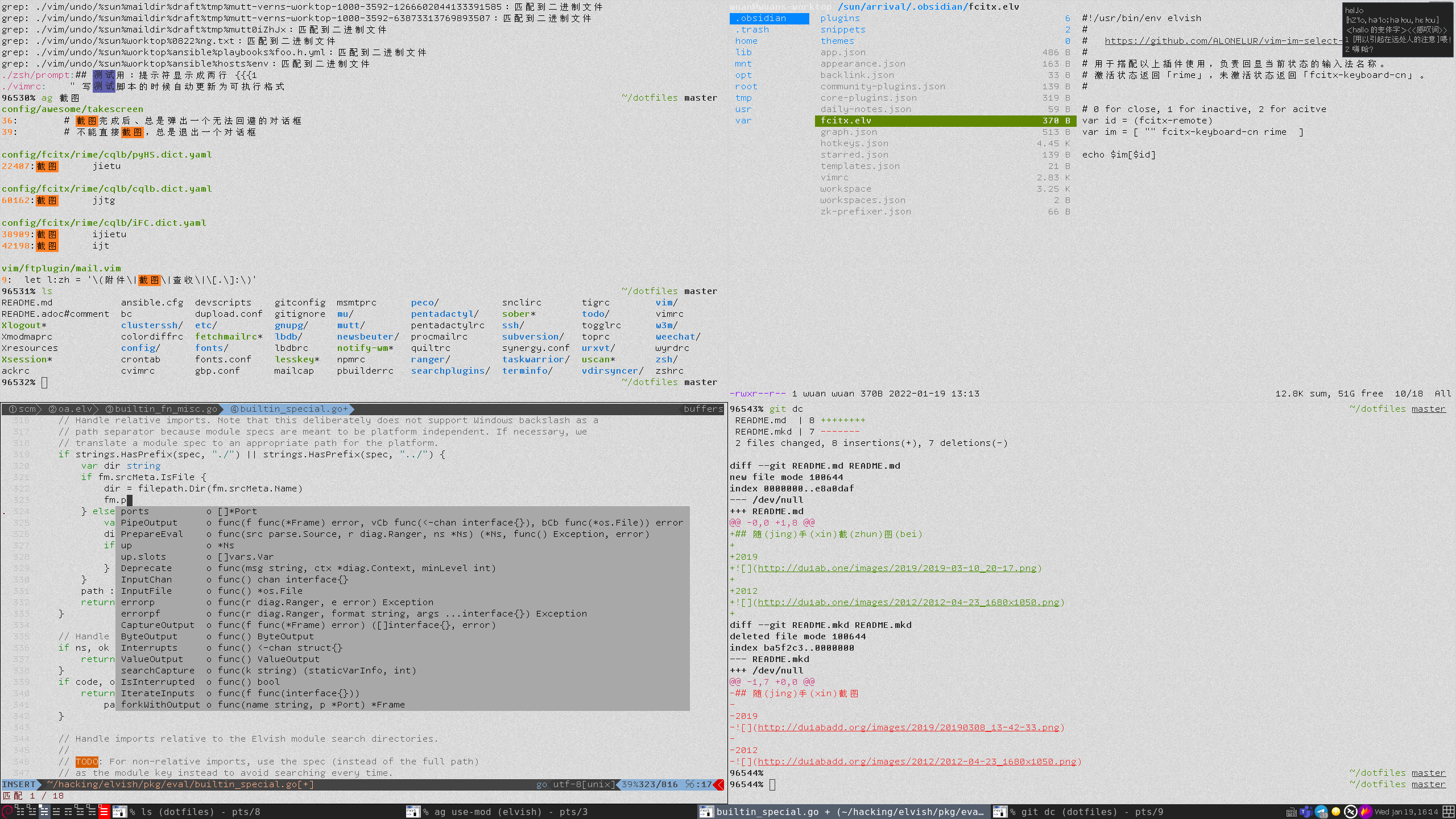The height and width of the screenshot is (819, 1456).
Task: Open Microsoft Teams from the system tray
Action: (1306, 812)
